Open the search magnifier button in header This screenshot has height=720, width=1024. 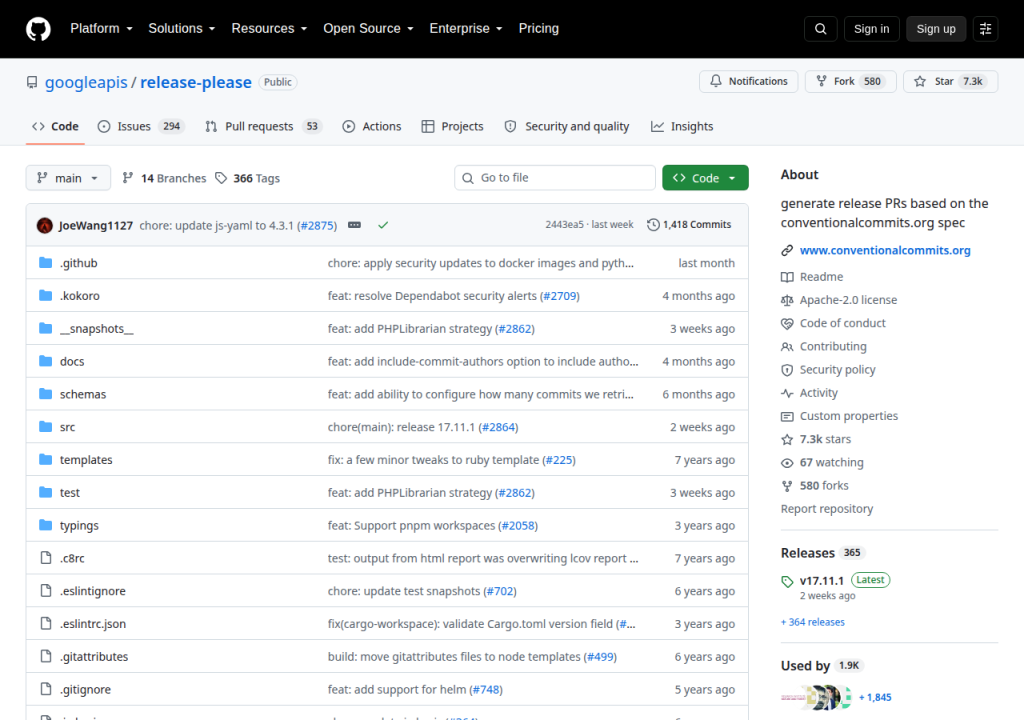[820, 29]
